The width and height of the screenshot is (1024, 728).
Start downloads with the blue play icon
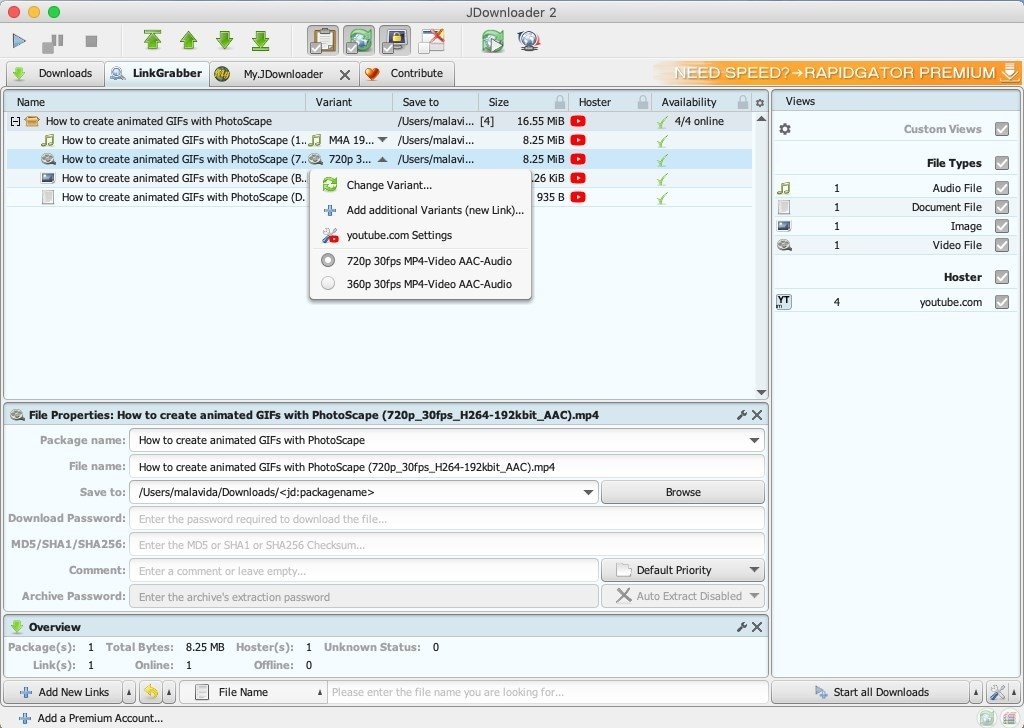[18, 41]
